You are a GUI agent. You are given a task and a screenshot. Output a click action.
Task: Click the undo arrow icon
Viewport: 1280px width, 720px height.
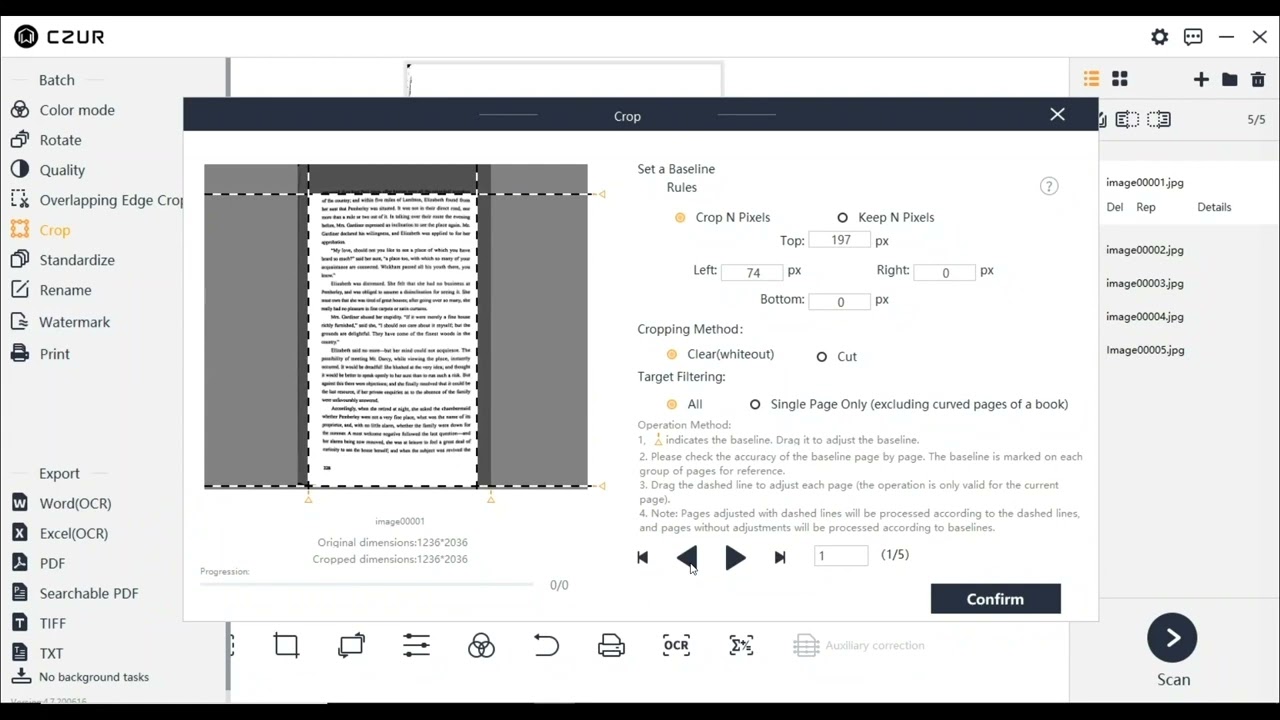coord(546,646)
